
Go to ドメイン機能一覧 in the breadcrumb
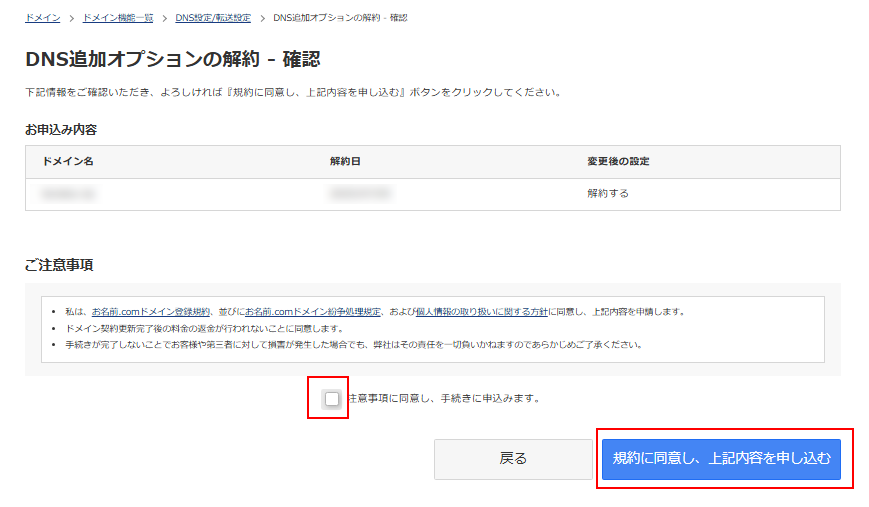point(118,18)
